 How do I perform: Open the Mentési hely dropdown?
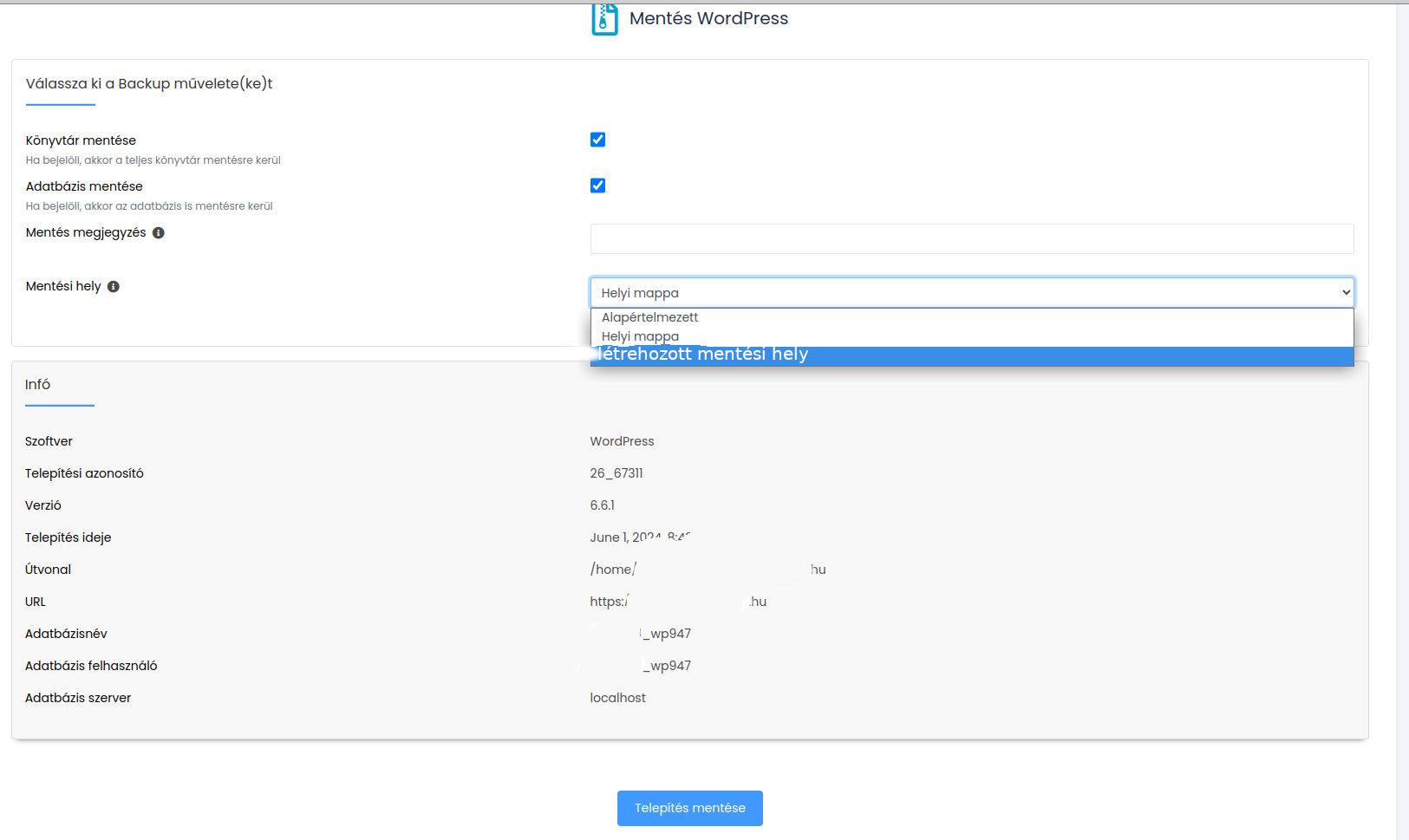click(972, 293)
